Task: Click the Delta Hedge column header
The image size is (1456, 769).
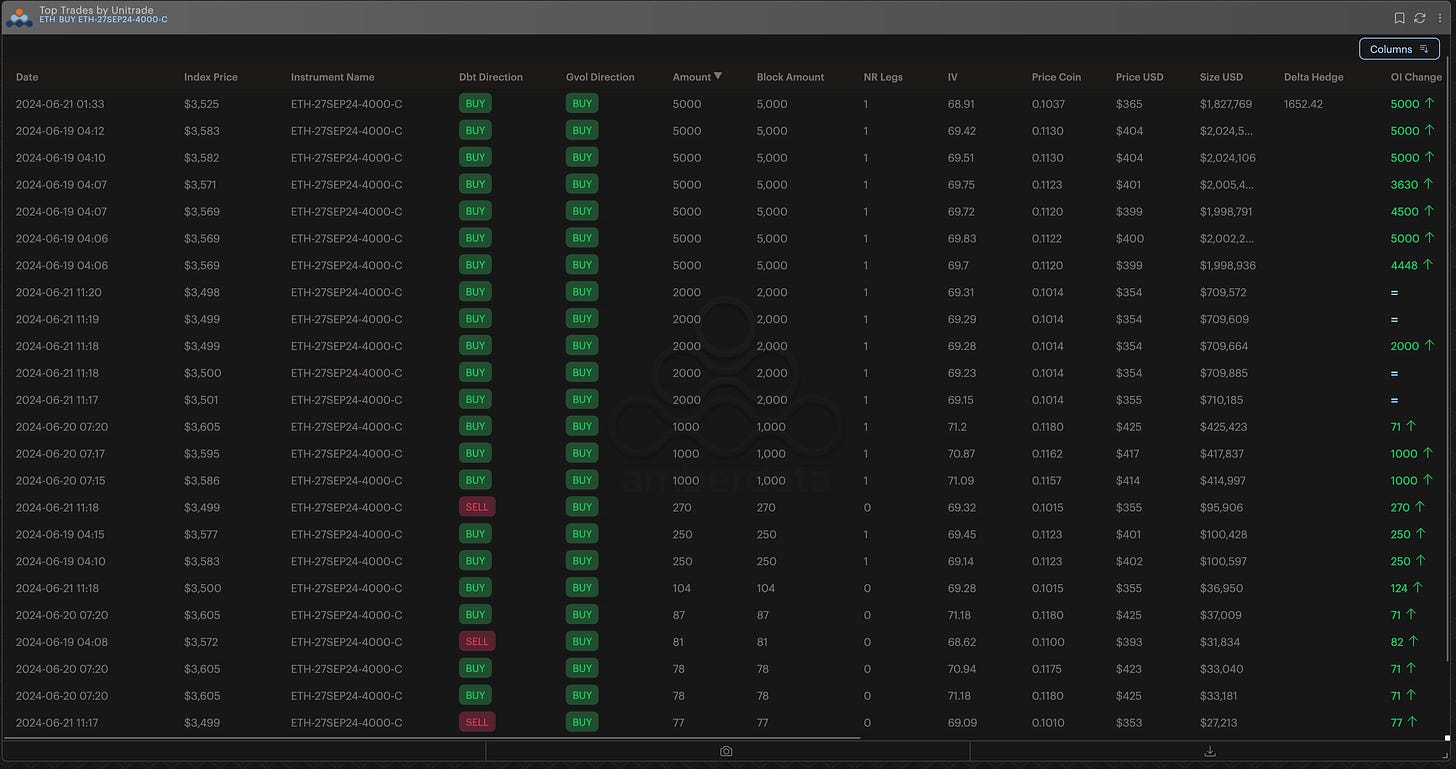Action: [x=1314, y=77]
